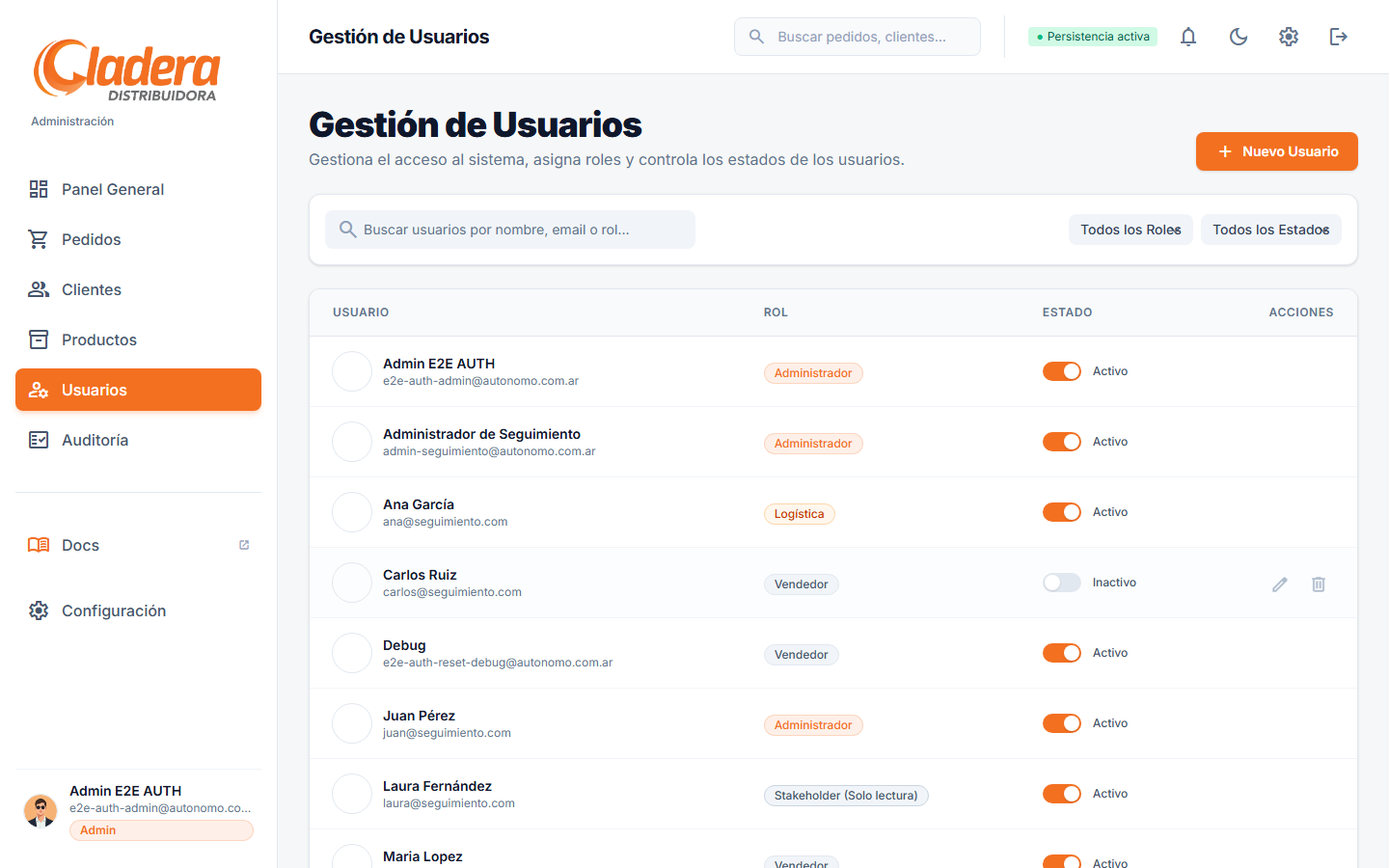Click the Persistencia activa status pill
The image size is (1389, 868).
(1093, 35)
